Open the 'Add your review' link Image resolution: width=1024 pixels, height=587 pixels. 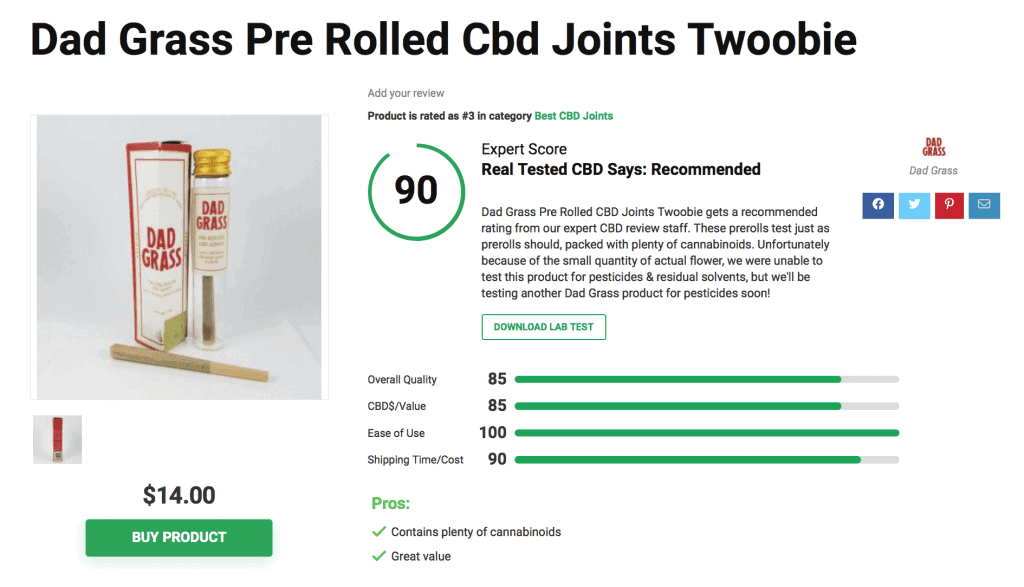coord(405,92)
